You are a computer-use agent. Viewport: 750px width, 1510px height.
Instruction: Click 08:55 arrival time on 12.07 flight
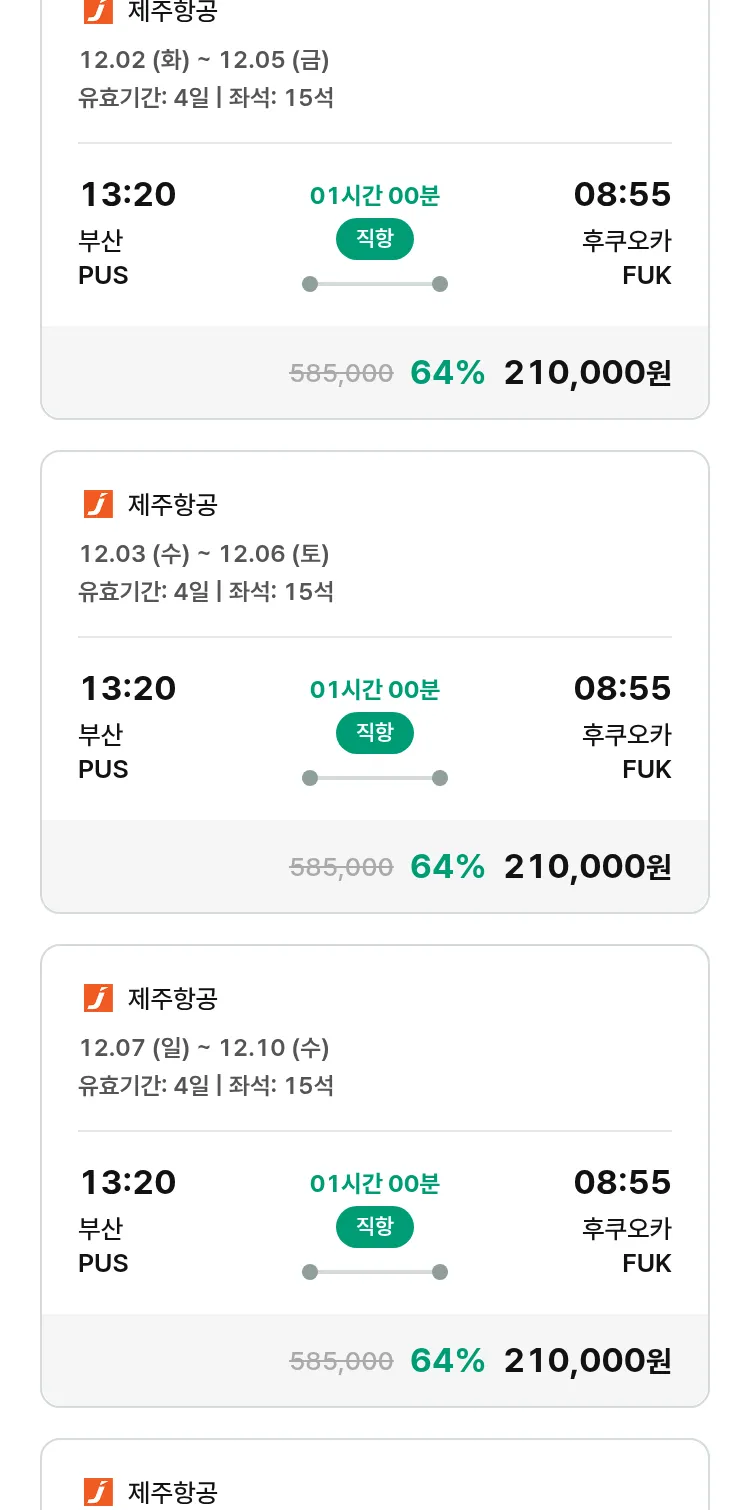(x=622, y=1182)
